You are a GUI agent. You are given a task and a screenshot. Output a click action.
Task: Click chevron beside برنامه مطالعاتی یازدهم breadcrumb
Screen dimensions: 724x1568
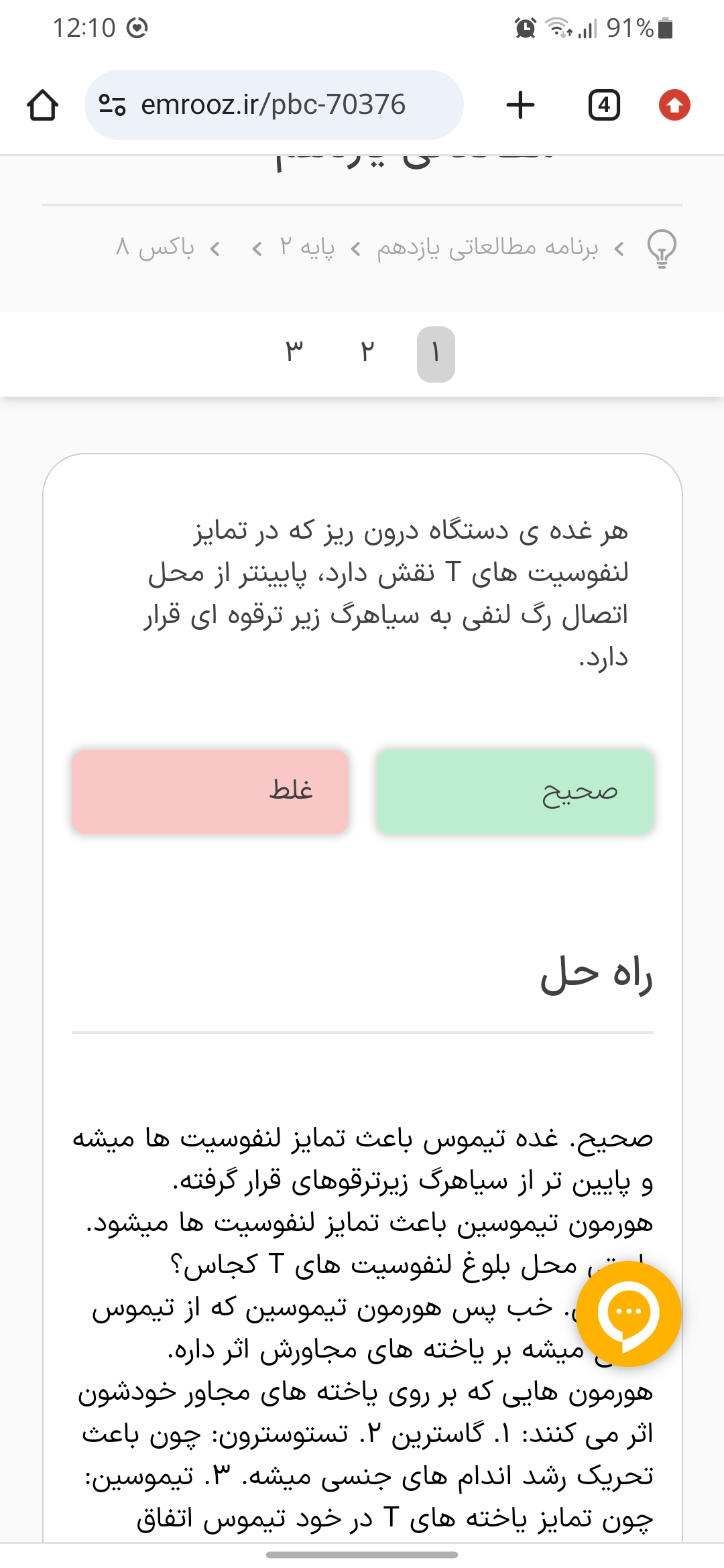click(x=619, y=249)
